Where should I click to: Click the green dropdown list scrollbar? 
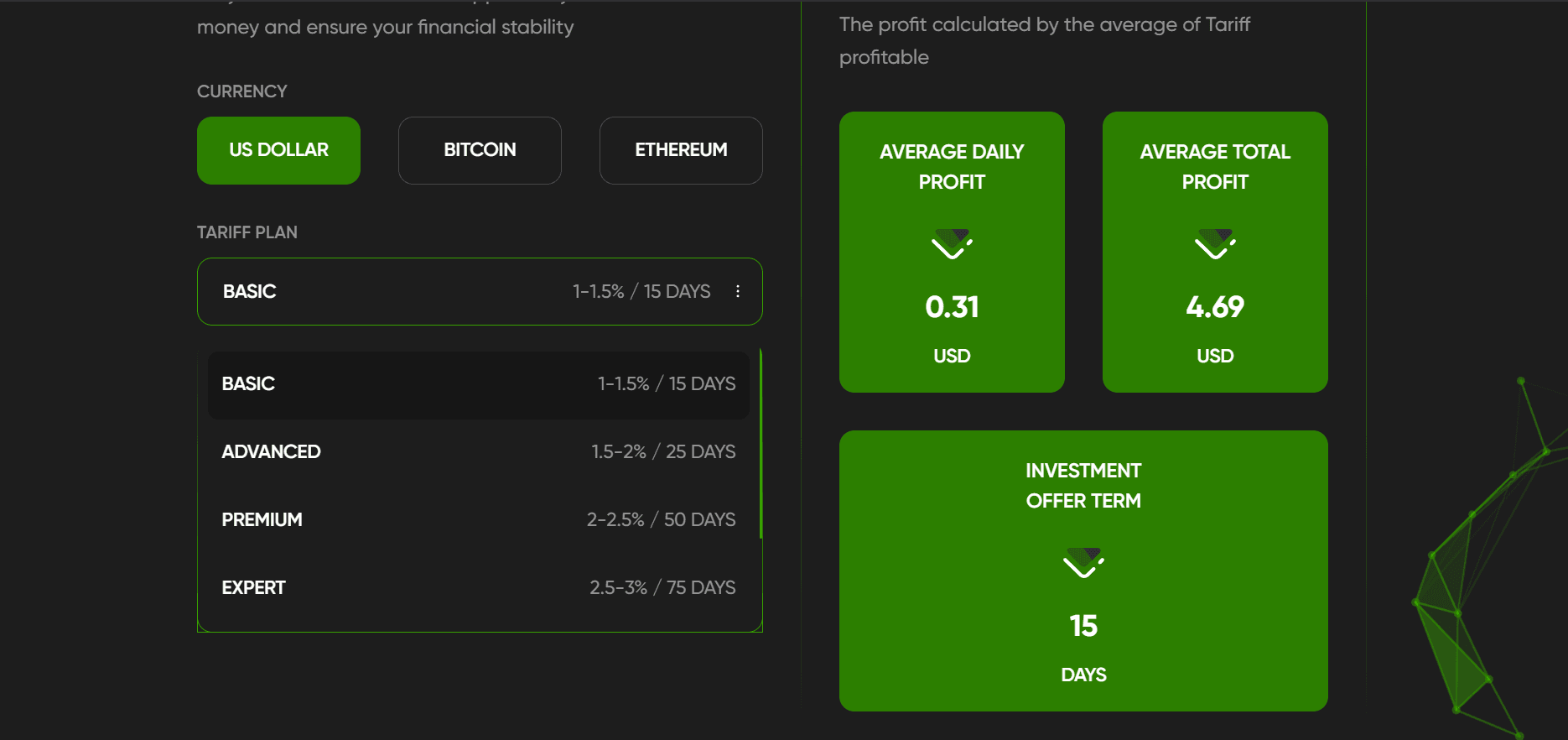click(x=761, y=443)
